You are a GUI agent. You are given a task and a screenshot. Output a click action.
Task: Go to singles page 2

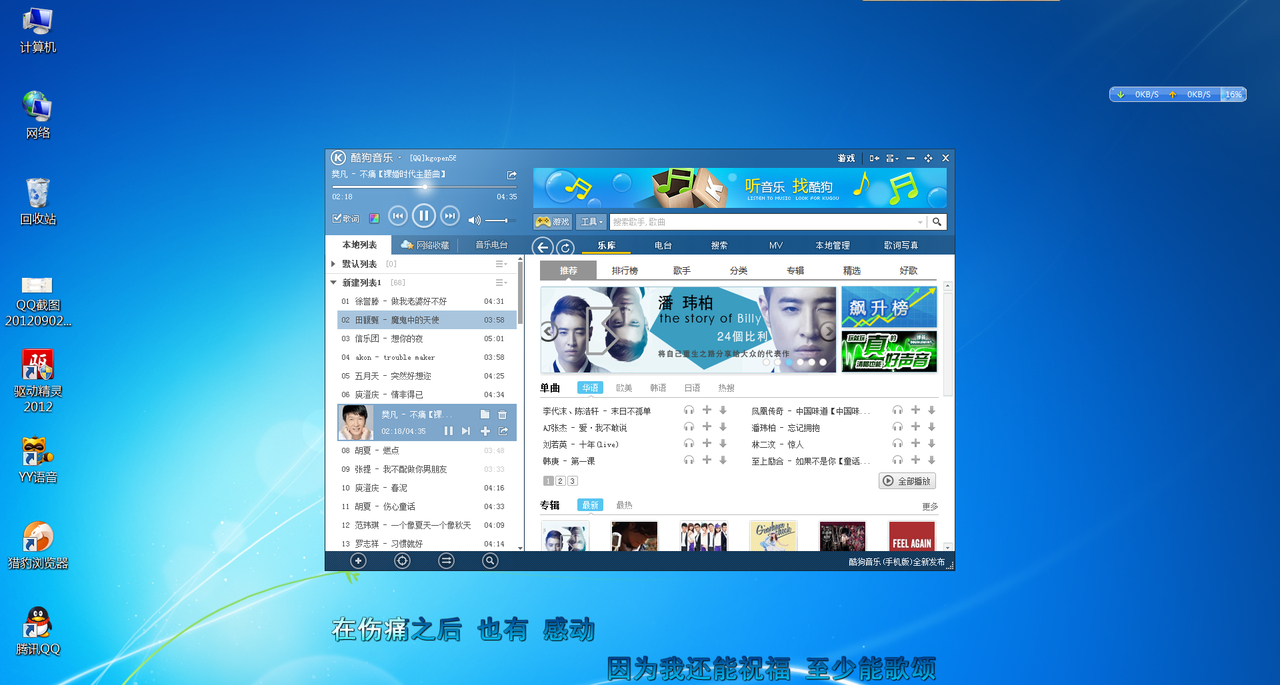pyautogui.click(x=560, y=481)
